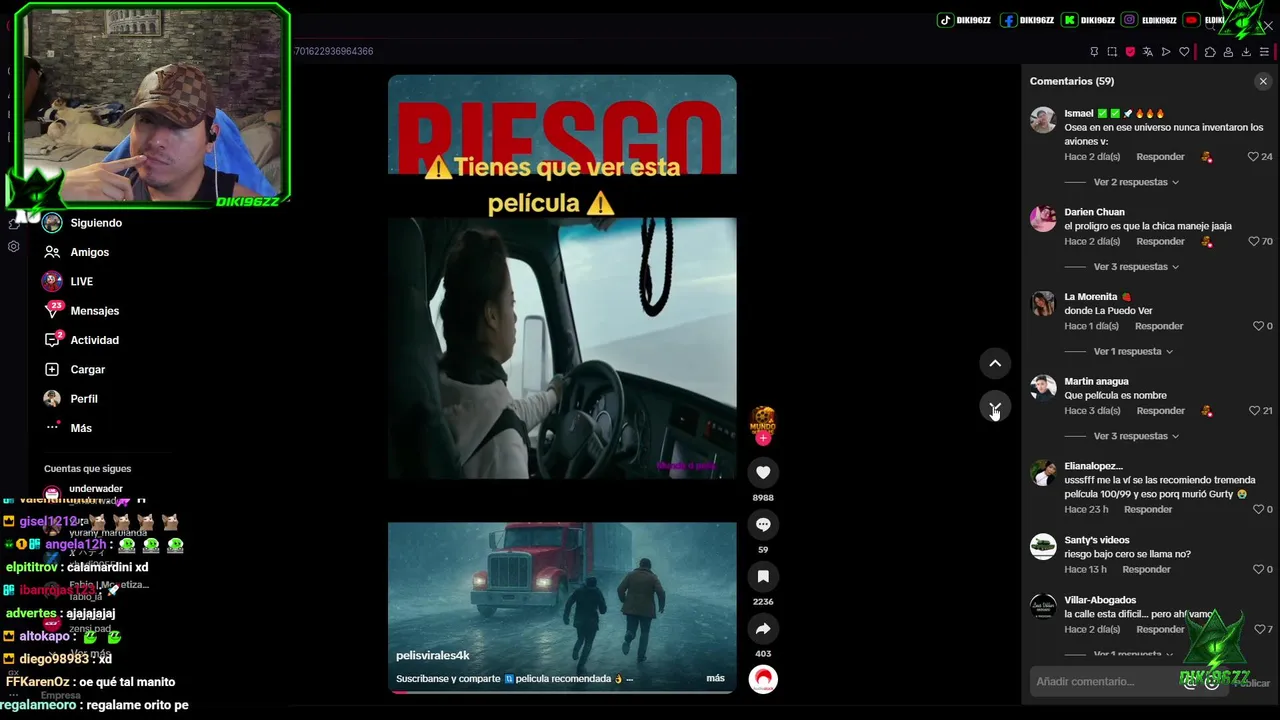
Task: Click the browser translate page icon
Action: 1148,52
